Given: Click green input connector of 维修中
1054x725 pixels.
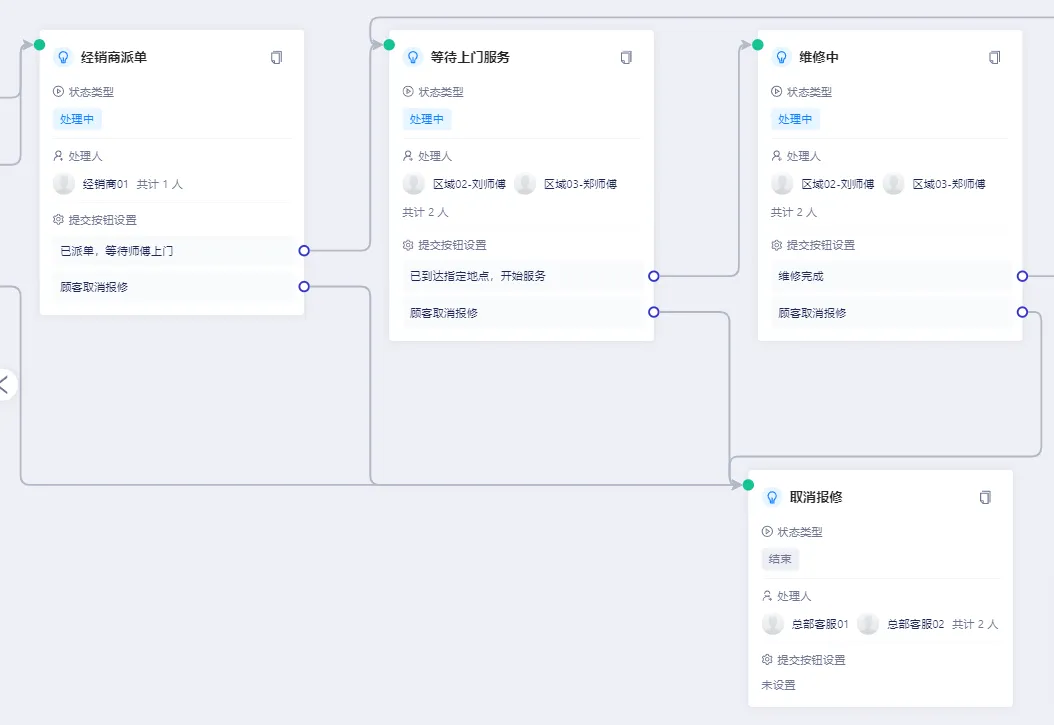Looking at the screenshot, I should [758, 45].
